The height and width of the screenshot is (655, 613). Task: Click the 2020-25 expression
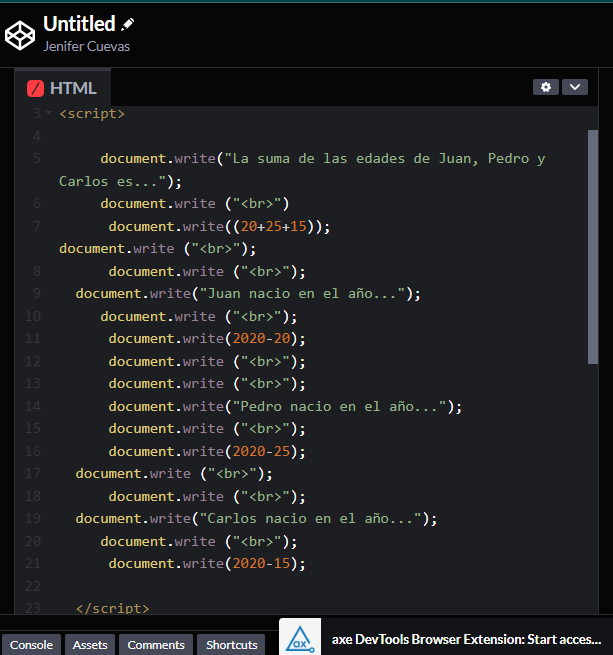(x=261, y=451)
